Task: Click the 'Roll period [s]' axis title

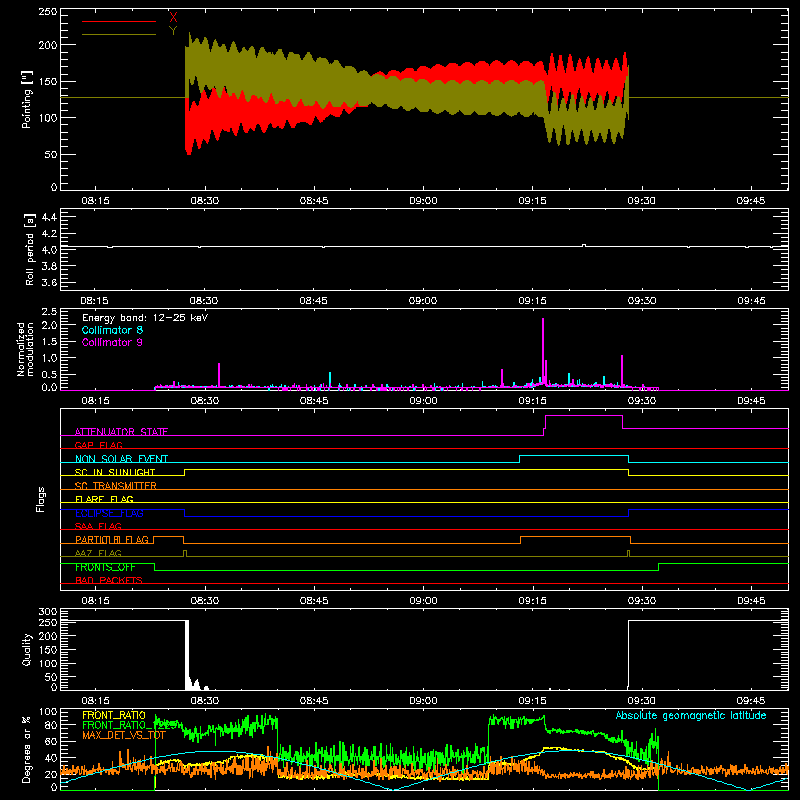Action: click(x=30, y=249)
